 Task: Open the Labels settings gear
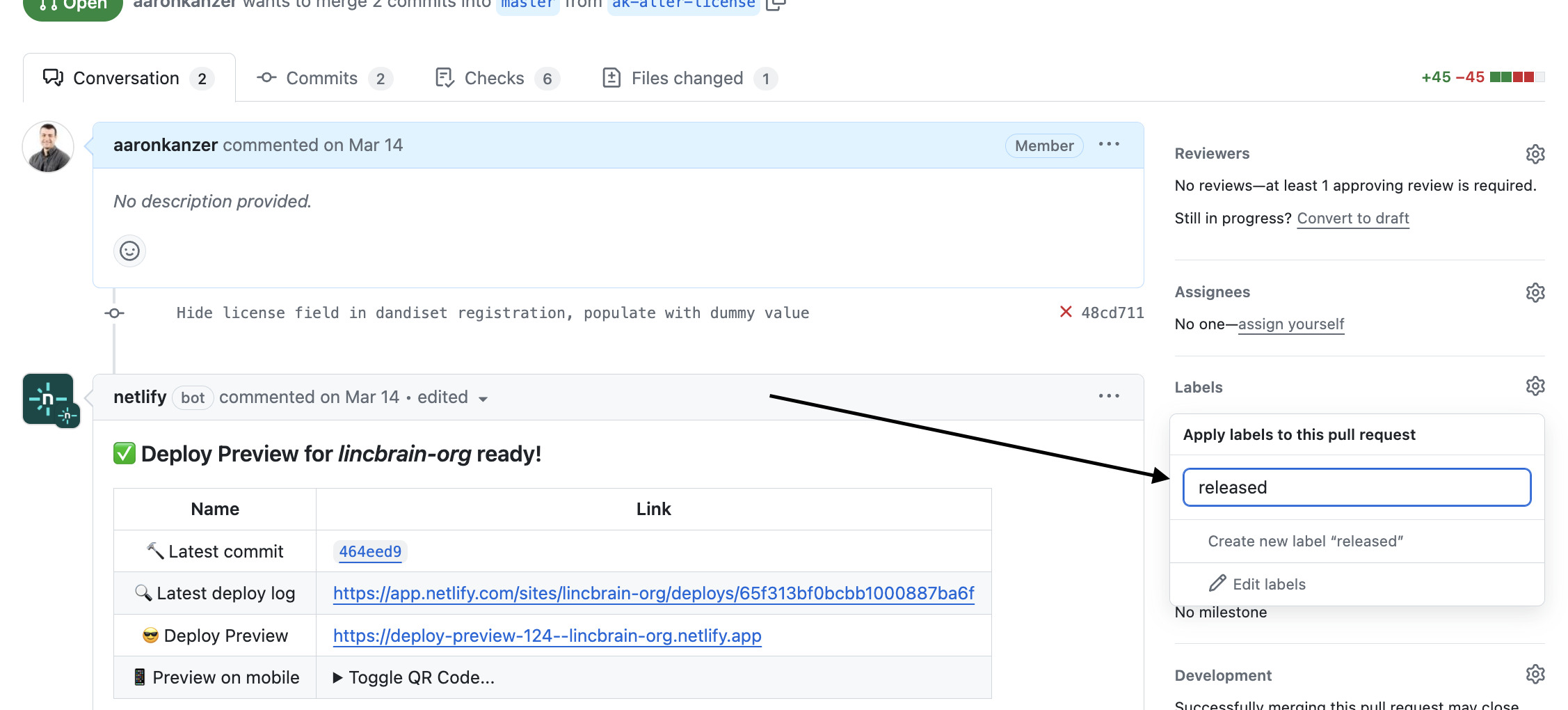(1535, 386)
